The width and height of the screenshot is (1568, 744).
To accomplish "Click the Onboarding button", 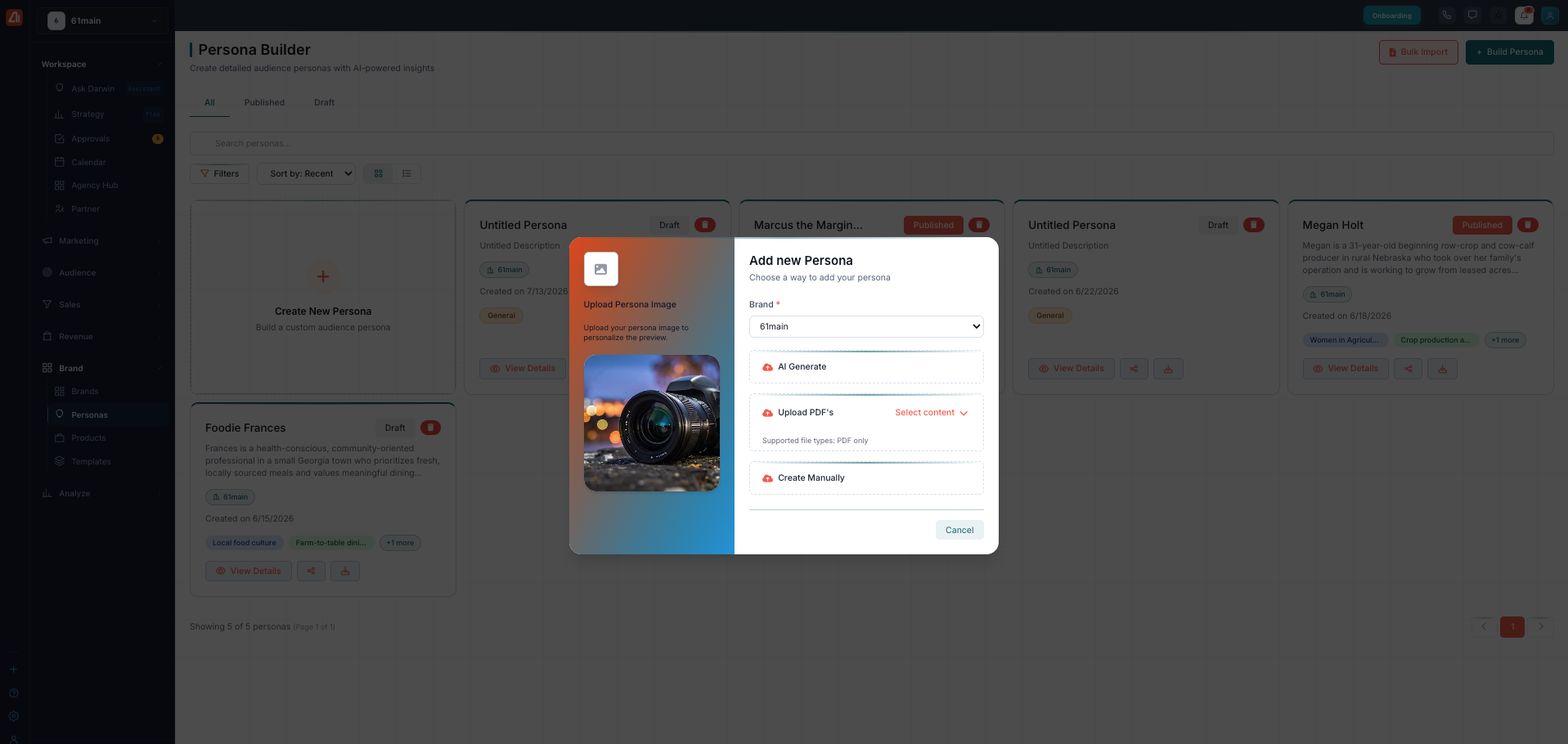I will (1392, 16).
